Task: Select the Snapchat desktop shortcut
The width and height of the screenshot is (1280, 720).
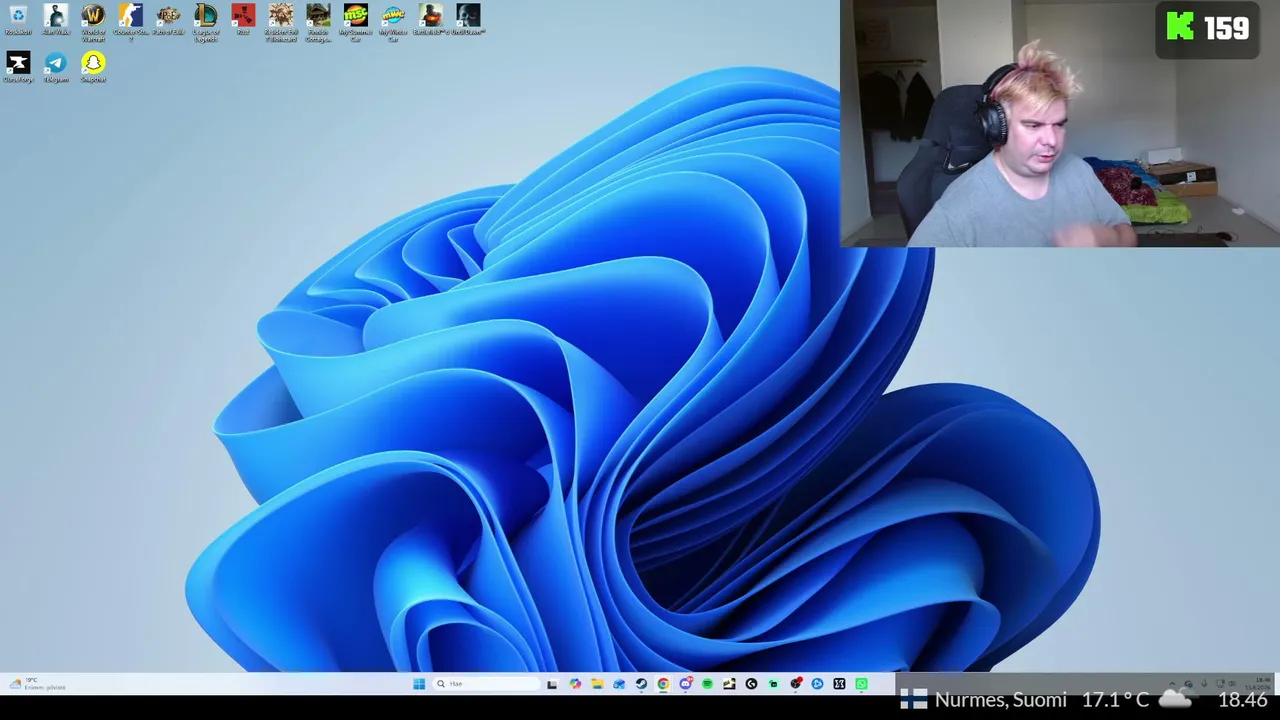Action: 93,67
